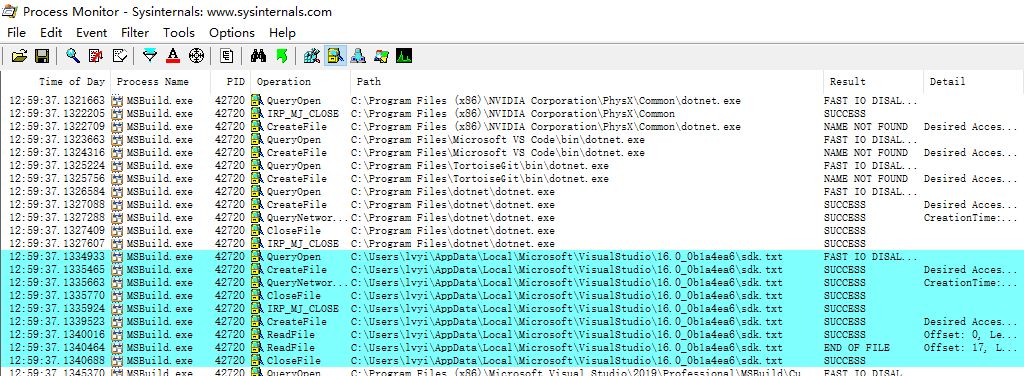Screen dimensions: 1024x376
Task: Open the Filter dialog funnel icon
Action: coord(150,56)
